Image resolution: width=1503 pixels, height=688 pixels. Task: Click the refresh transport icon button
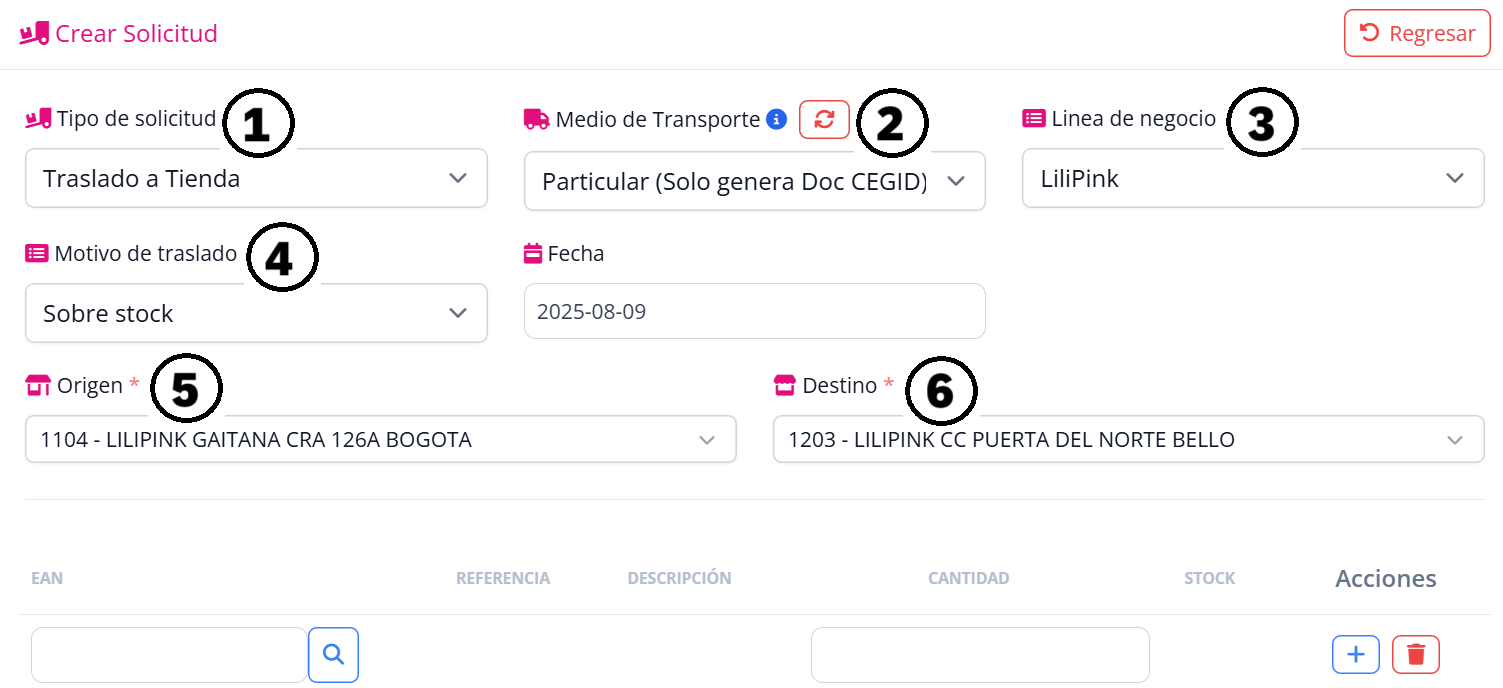point(824,120)
